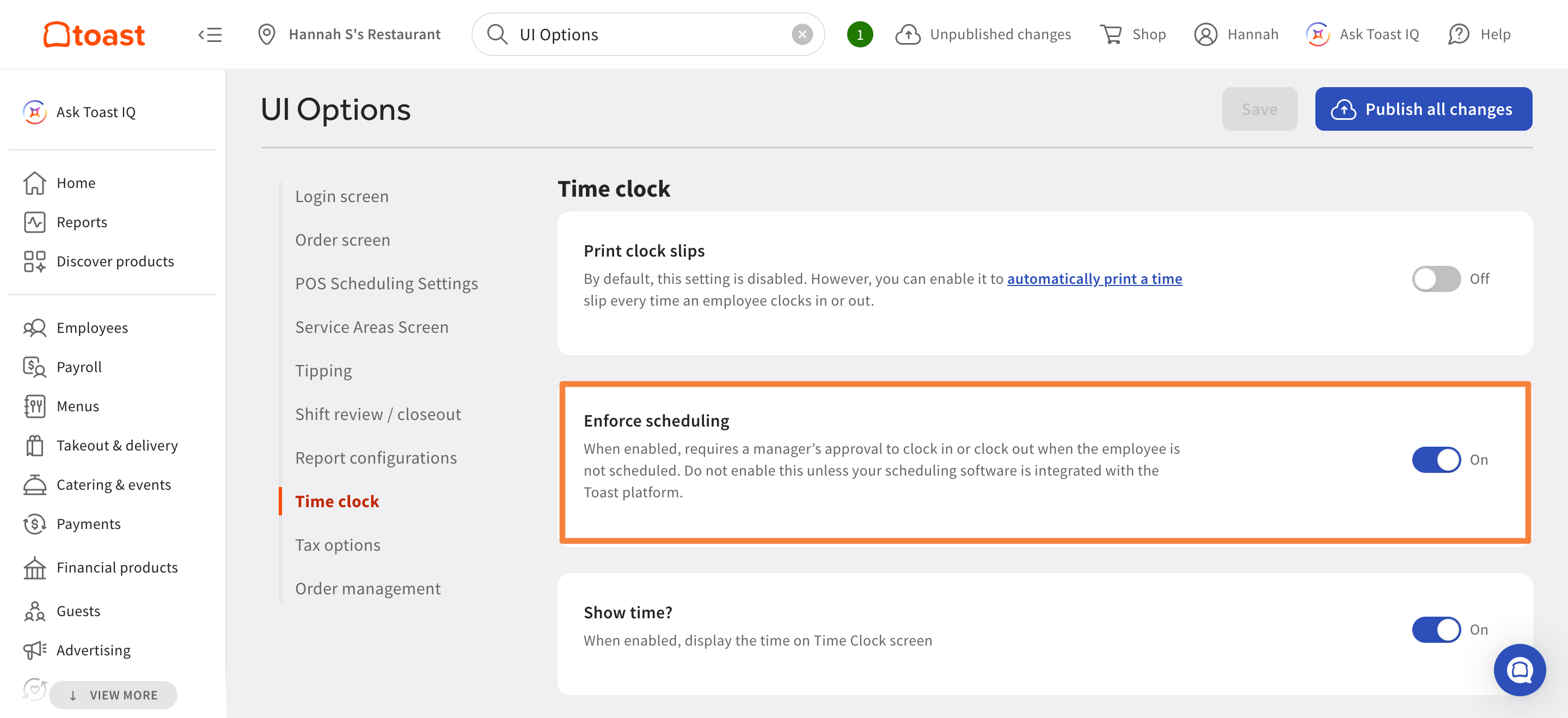This screenshot has width=1568, height=718.
Task: Collapse the sidebar navigation menu icon
Action: (x=210, y=35)
